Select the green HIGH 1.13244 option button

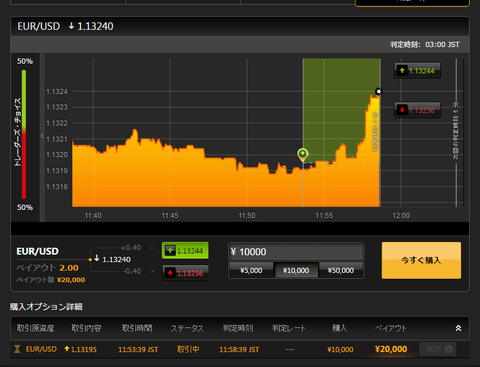[185, 251]
